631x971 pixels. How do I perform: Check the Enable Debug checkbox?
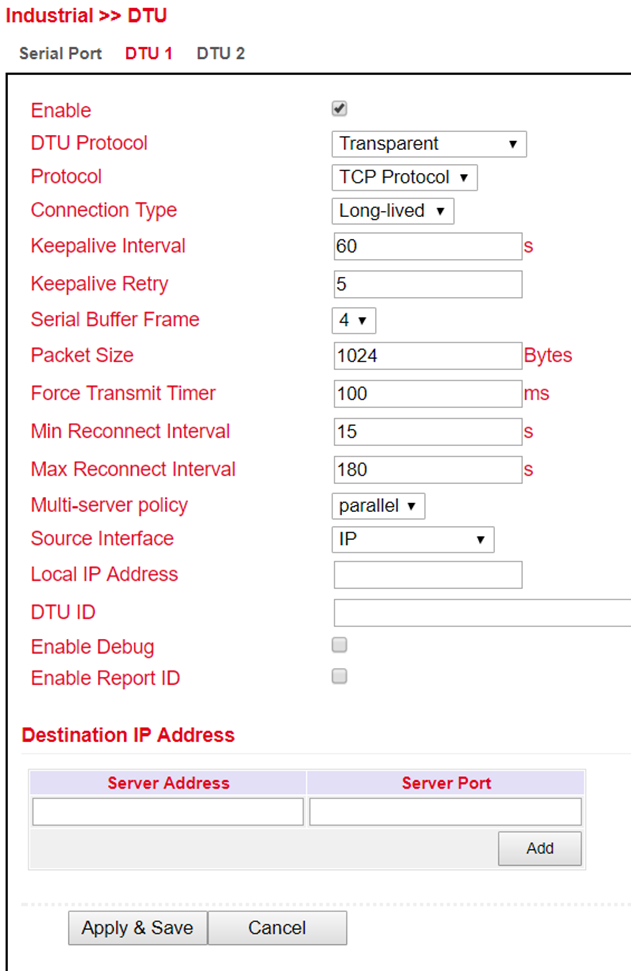pyautogui.click(x=339, y=645)
